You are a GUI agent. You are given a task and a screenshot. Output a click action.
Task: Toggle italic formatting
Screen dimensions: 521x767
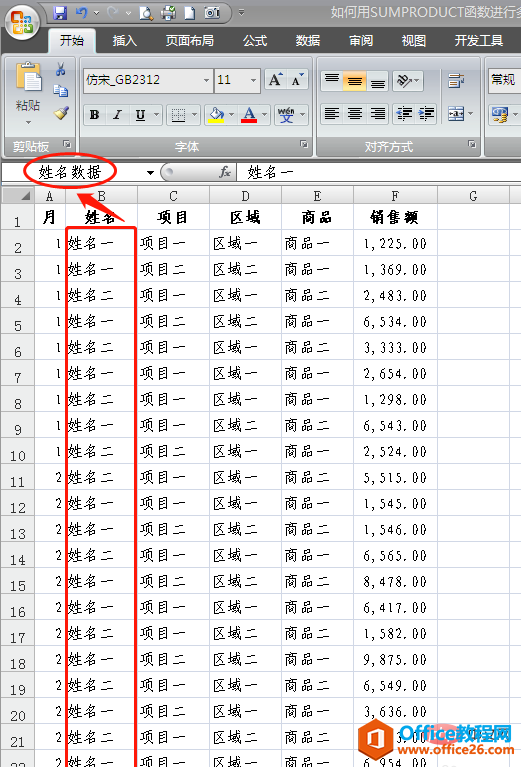tap(117, 115)
